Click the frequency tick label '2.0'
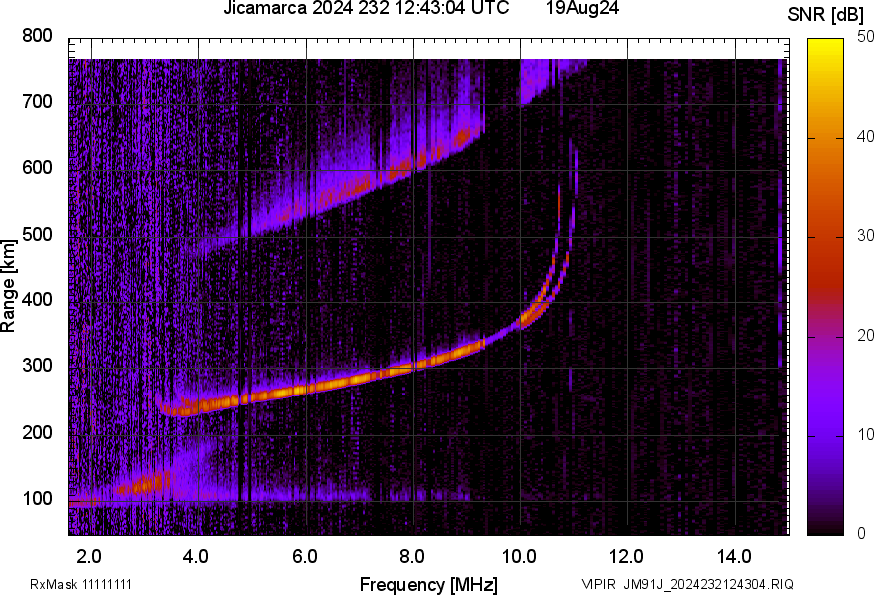874x595 pixels. (x=89, y=556)
